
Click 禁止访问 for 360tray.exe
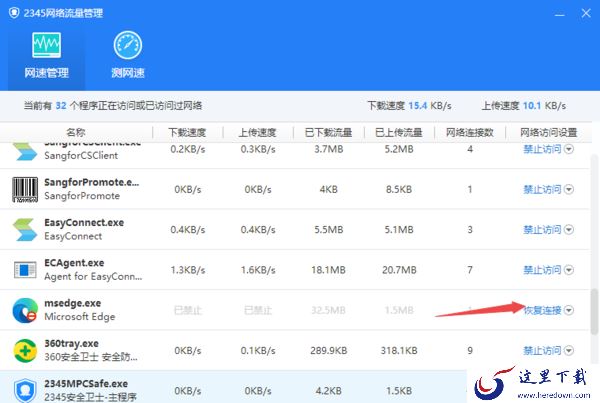[542, 350]
